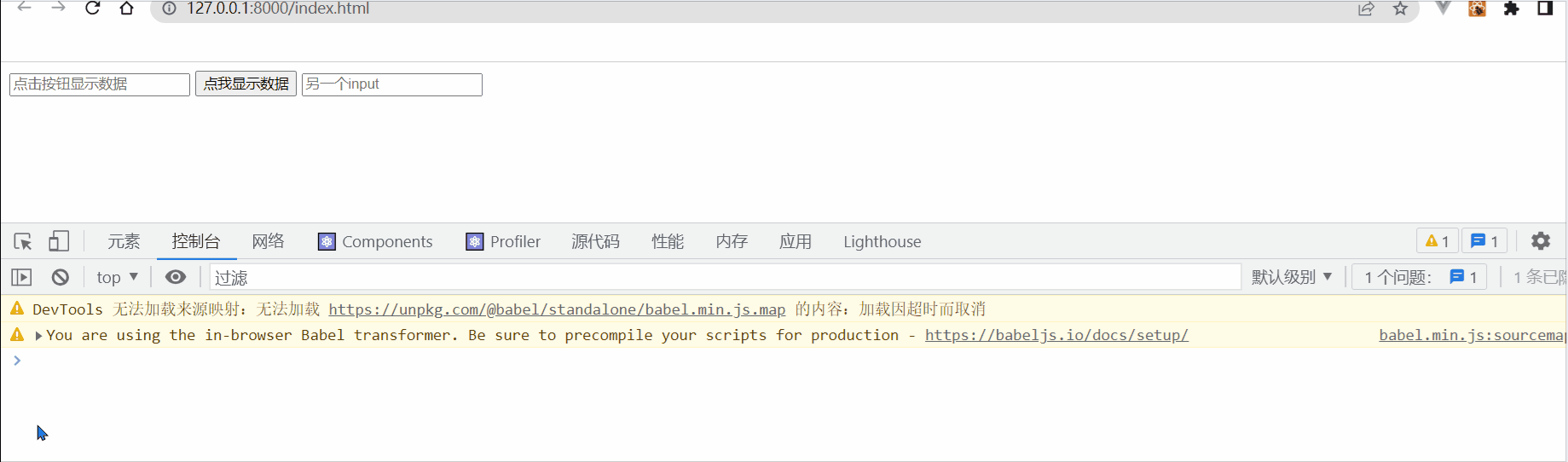Image resolution: width=1568 pixels, height=462 pixels.
Task: Open the gray V extension icon
Action: click(1443, 9)
